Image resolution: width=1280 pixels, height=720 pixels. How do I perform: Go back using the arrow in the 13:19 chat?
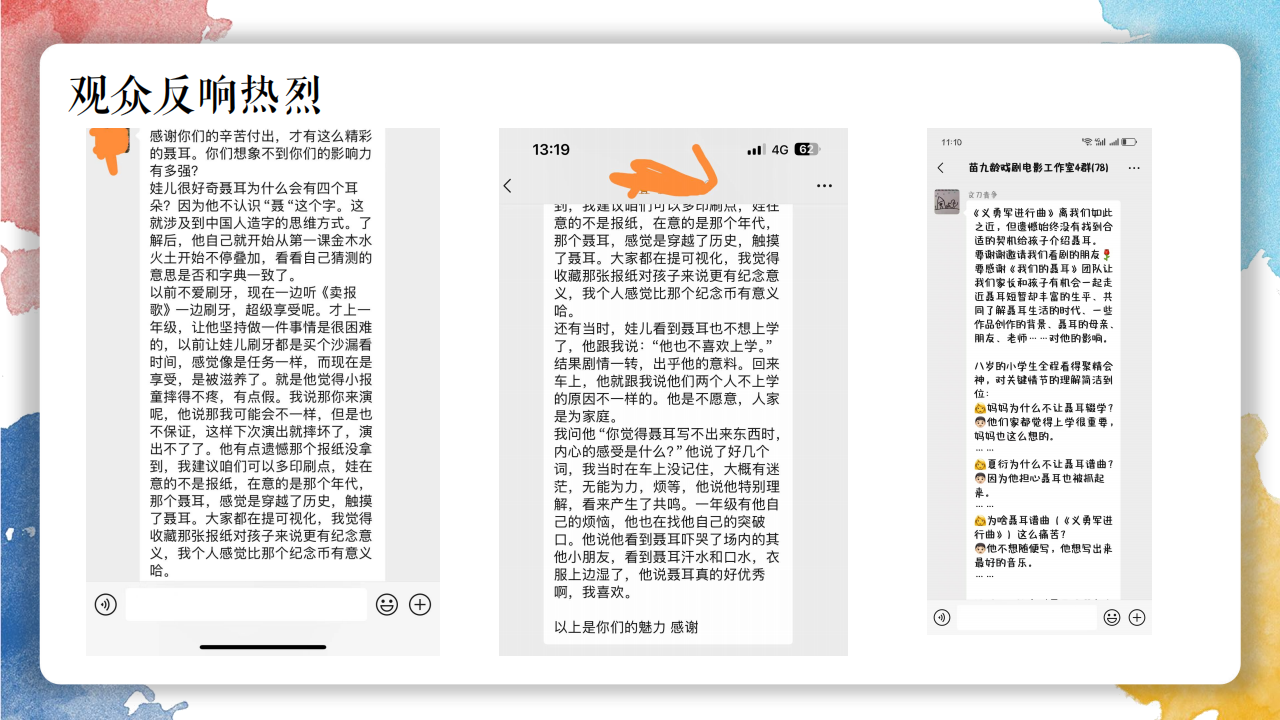pyautogui.click(x=508, y=186)
